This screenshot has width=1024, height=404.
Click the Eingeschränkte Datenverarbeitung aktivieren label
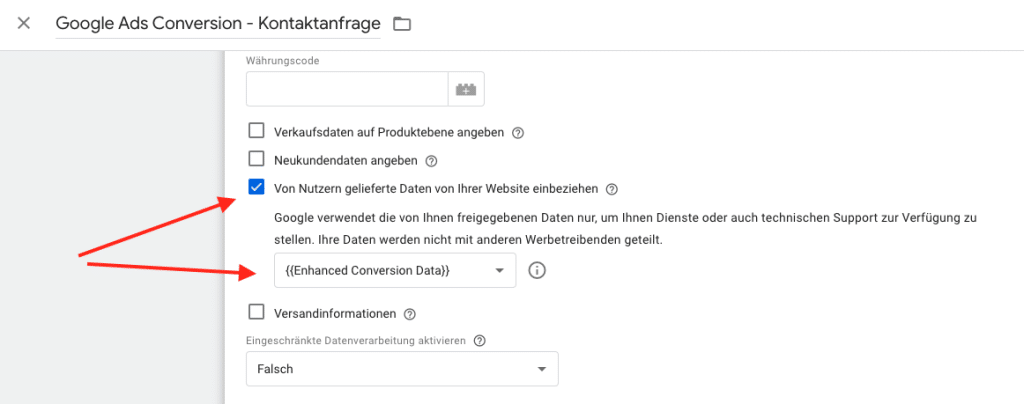tap(357, 341)
